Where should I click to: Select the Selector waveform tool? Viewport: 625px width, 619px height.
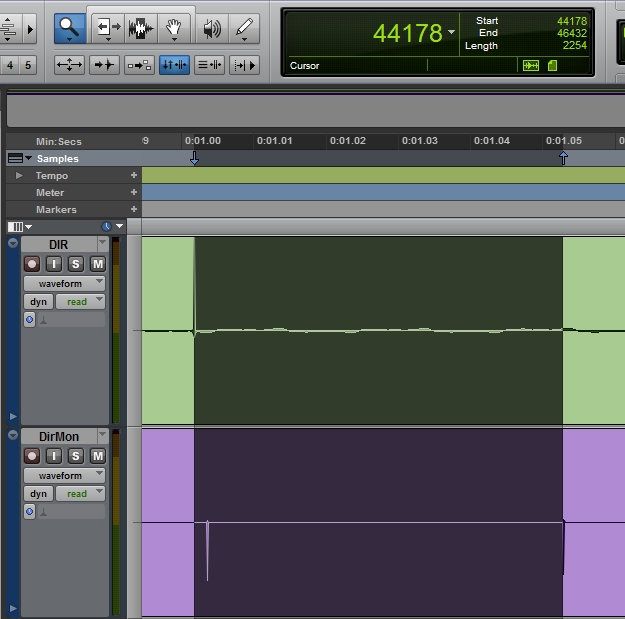[140, 29]
